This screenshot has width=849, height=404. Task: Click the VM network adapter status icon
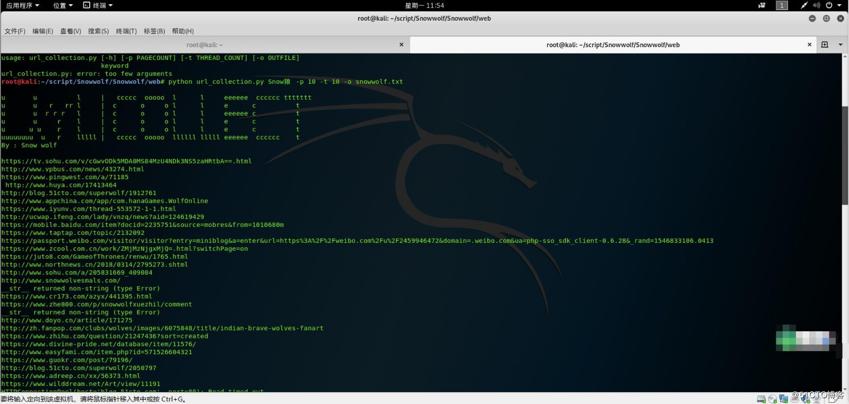pyautogui.click(x=782, y=399)
